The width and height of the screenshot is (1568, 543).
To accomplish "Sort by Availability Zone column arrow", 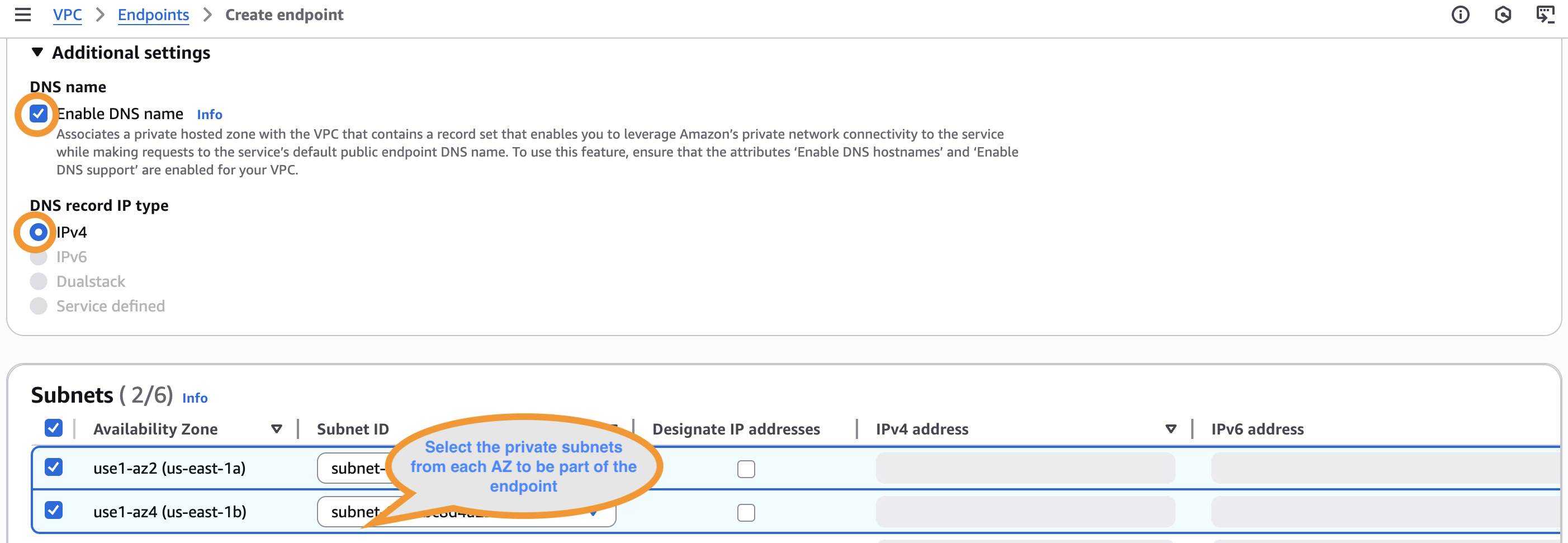I will pos(276,429).
